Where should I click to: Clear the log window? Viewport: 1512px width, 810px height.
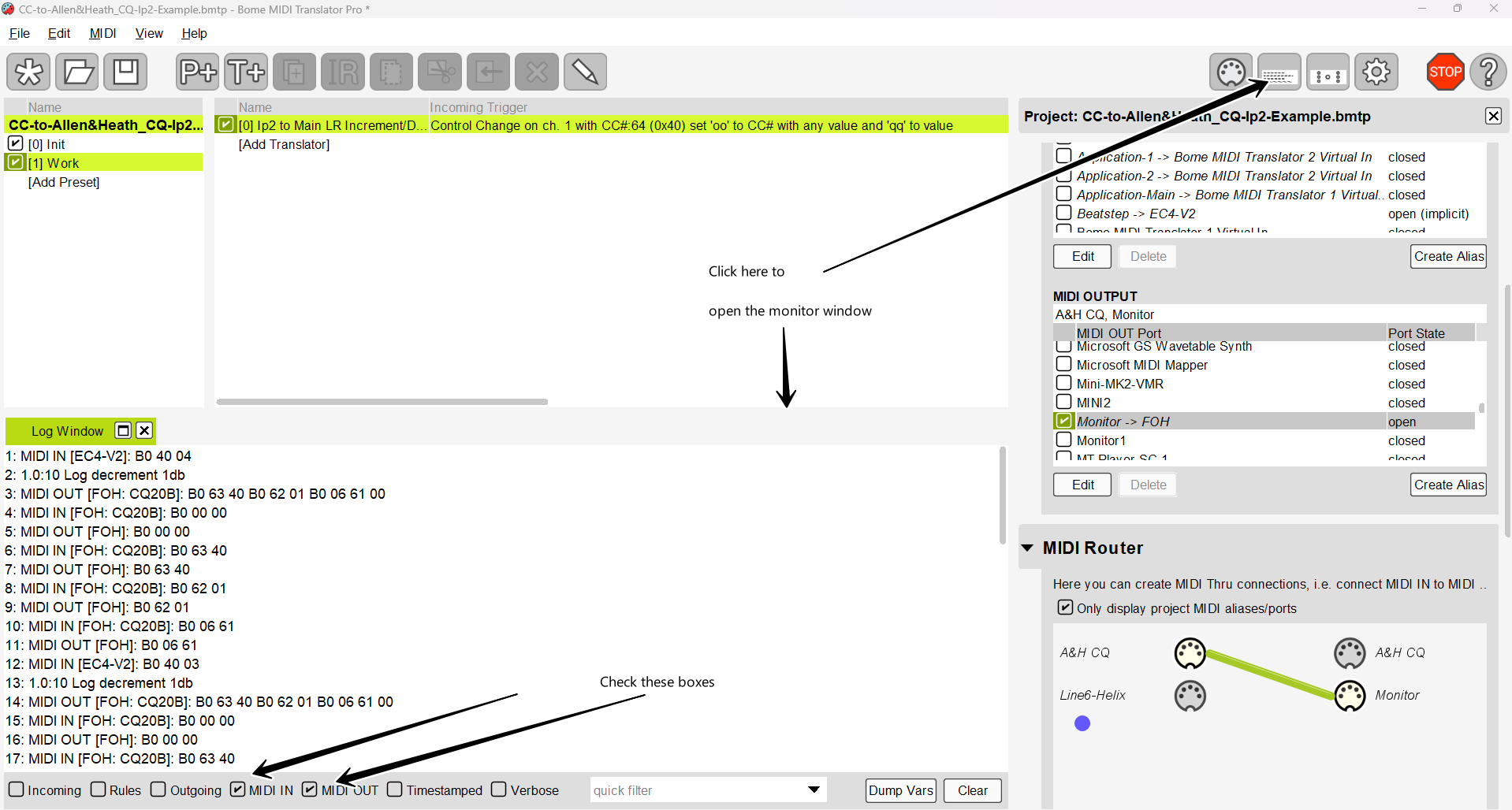pos(972,790)
